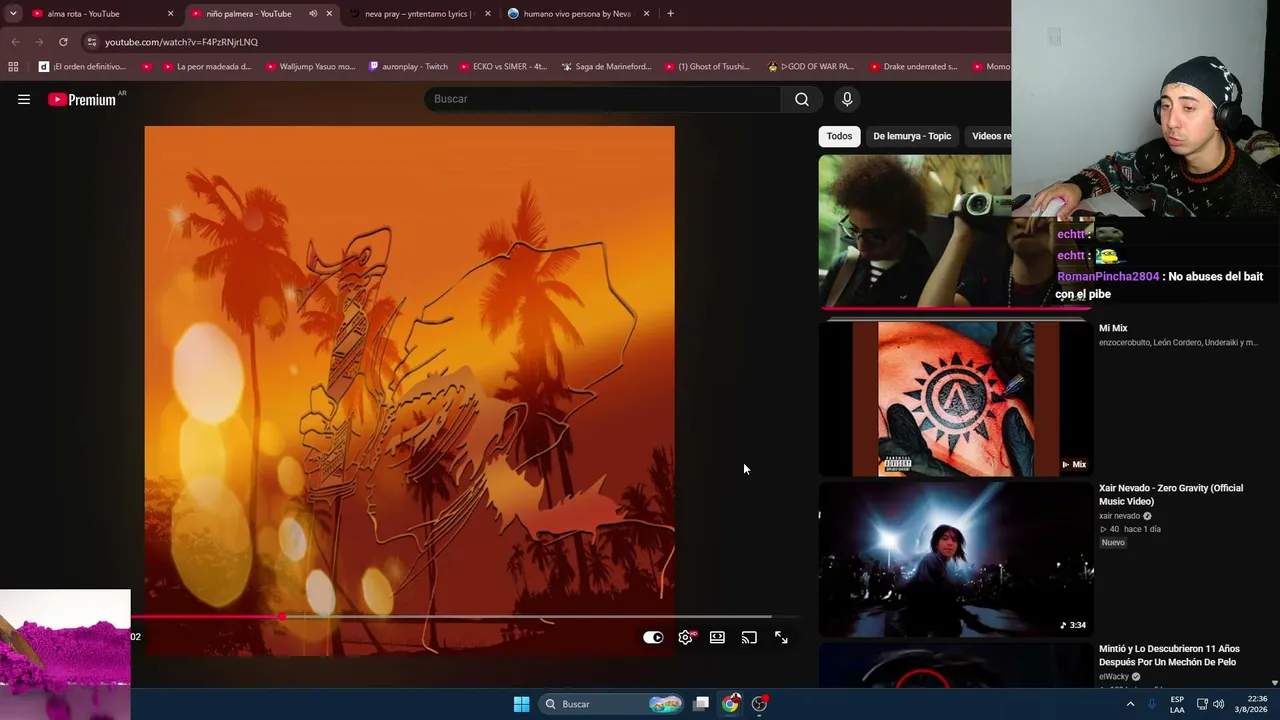
Task: Close the niño palmera tab
Action: (329, 14)
